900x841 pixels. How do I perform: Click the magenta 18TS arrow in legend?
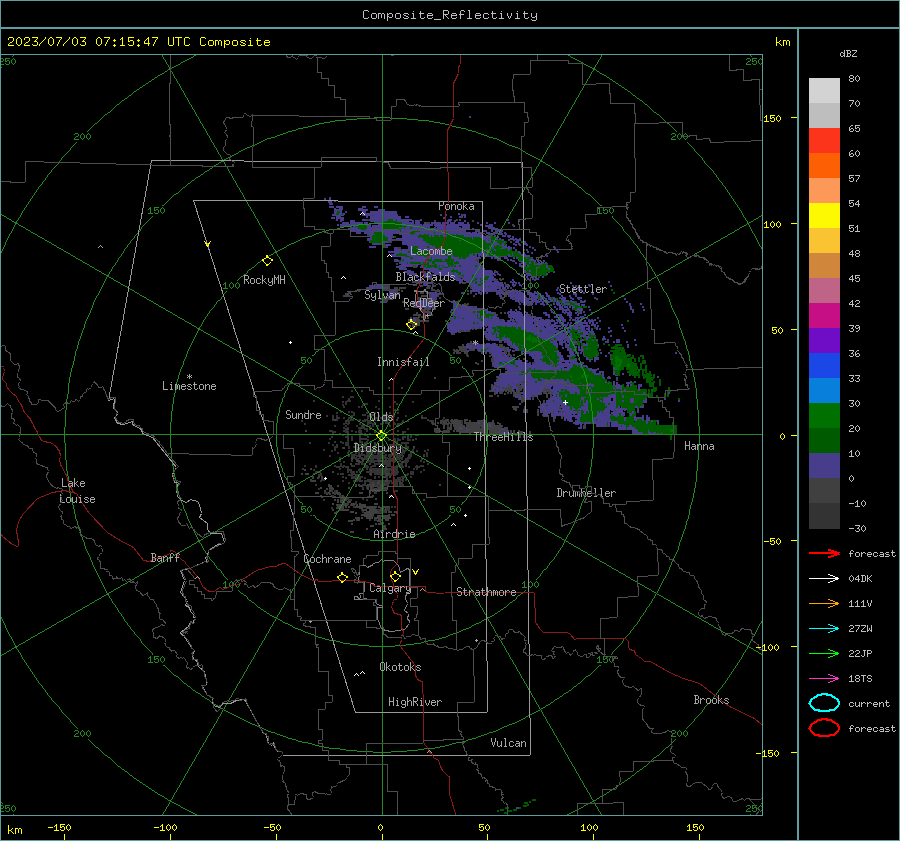[824, 678]
